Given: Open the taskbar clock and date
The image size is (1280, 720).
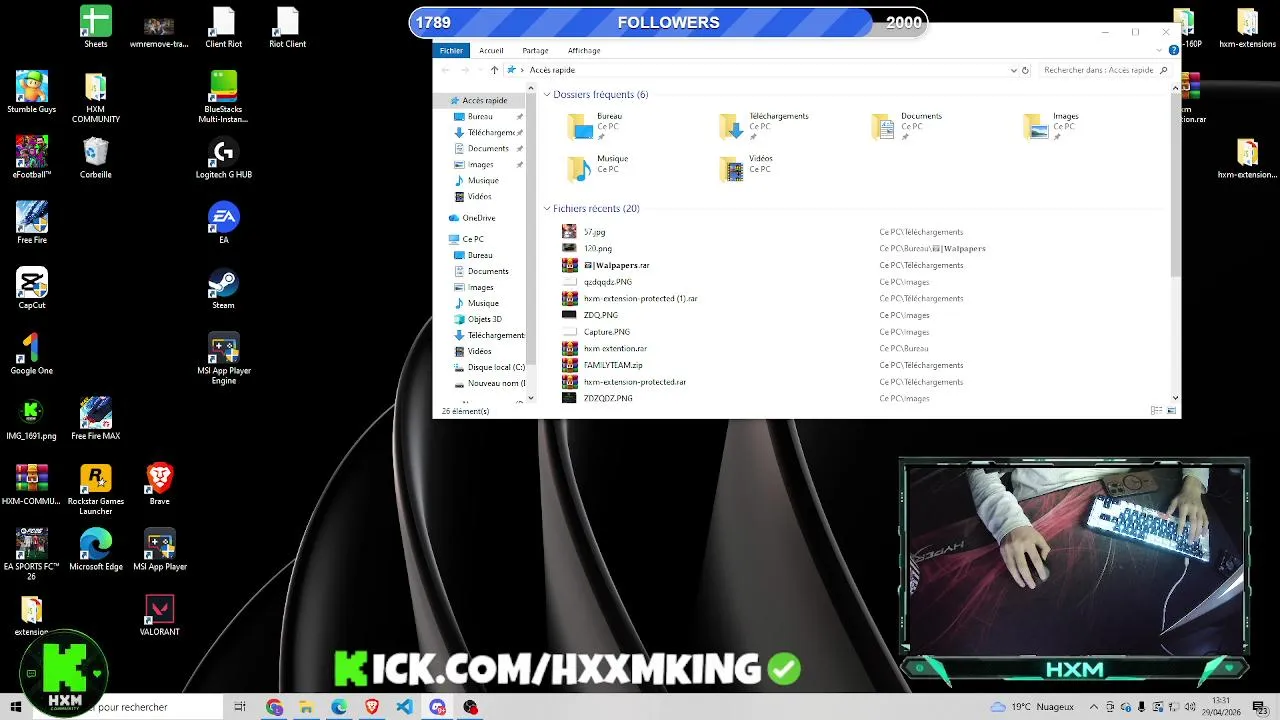Looking at the screenshot, I should (x=1221, y=707).
